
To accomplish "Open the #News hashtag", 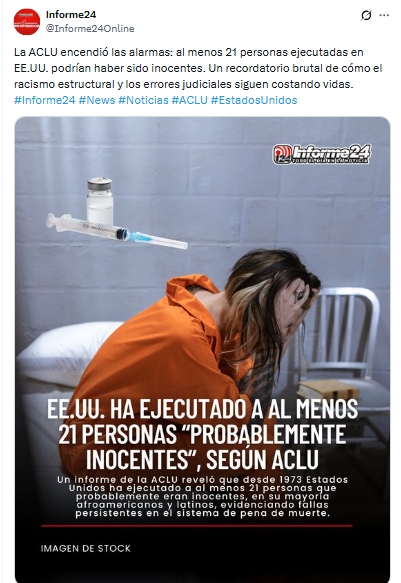I will [97, 100].
